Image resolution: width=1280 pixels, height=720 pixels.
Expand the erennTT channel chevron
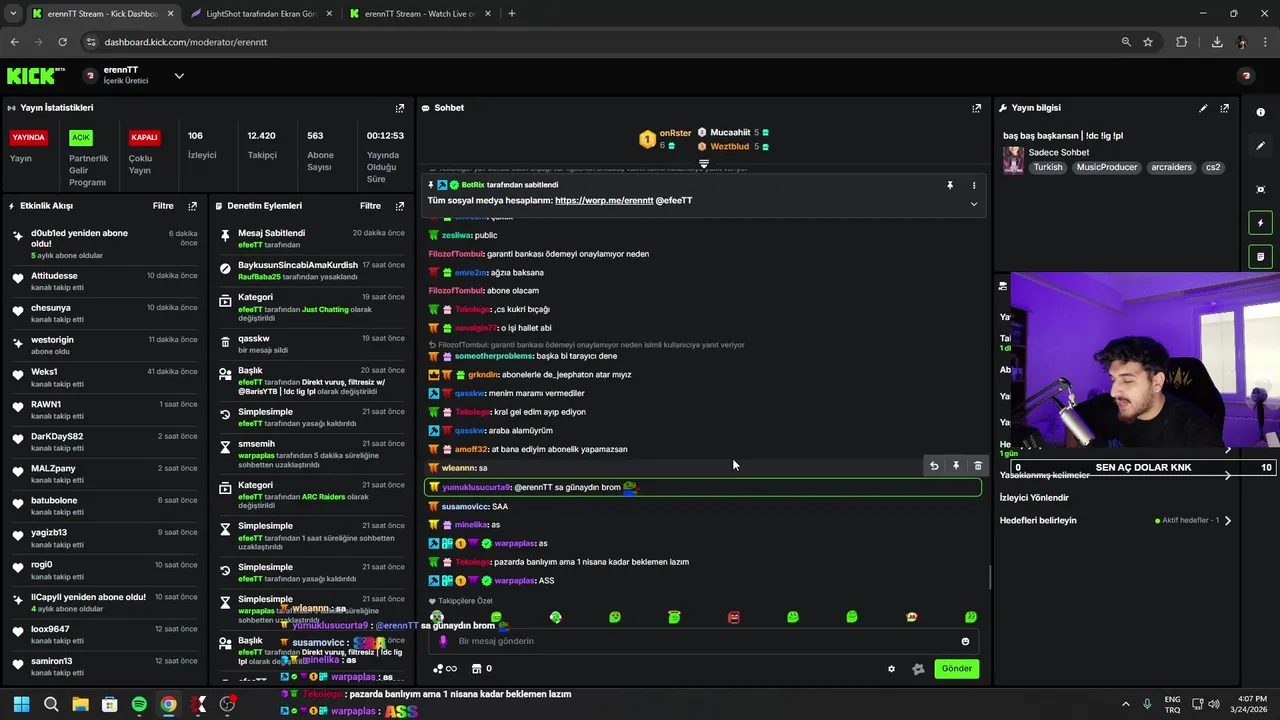pos(179,76)
